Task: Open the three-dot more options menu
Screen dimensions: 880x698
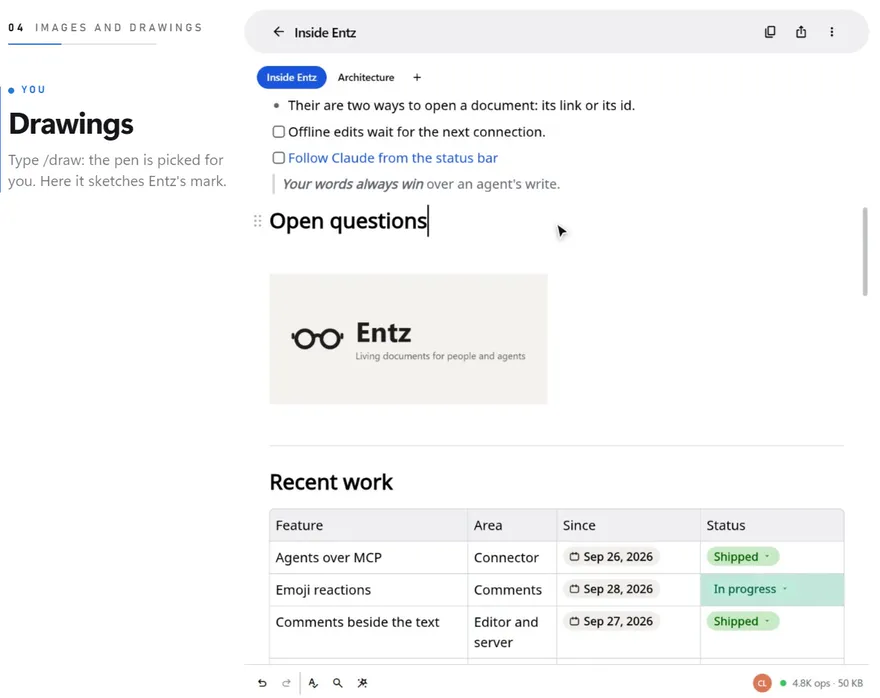Action: point(832,32)
